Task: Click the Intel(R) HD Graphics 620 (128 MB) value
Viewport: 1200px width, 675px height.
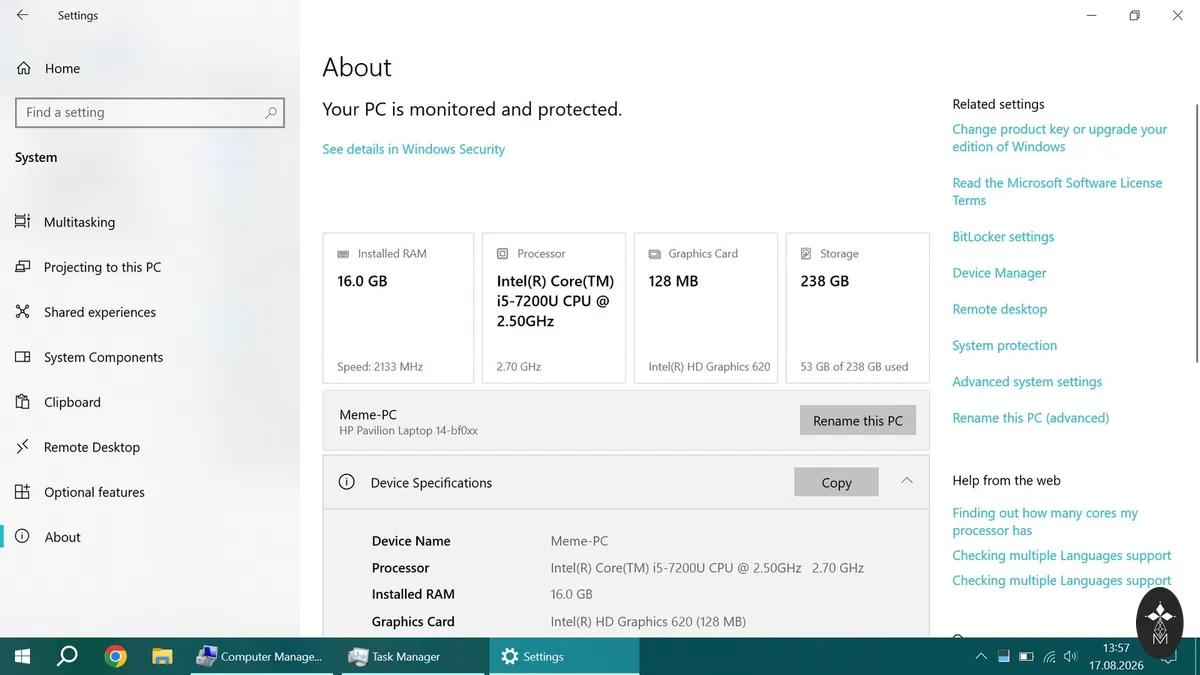Action: click(648, 621)
